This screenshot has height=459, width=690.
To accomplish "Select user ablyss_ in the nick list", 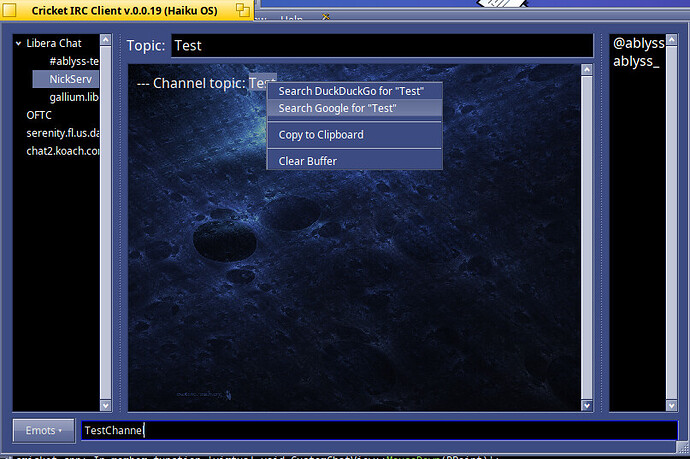I will click(x=636, y=61).
